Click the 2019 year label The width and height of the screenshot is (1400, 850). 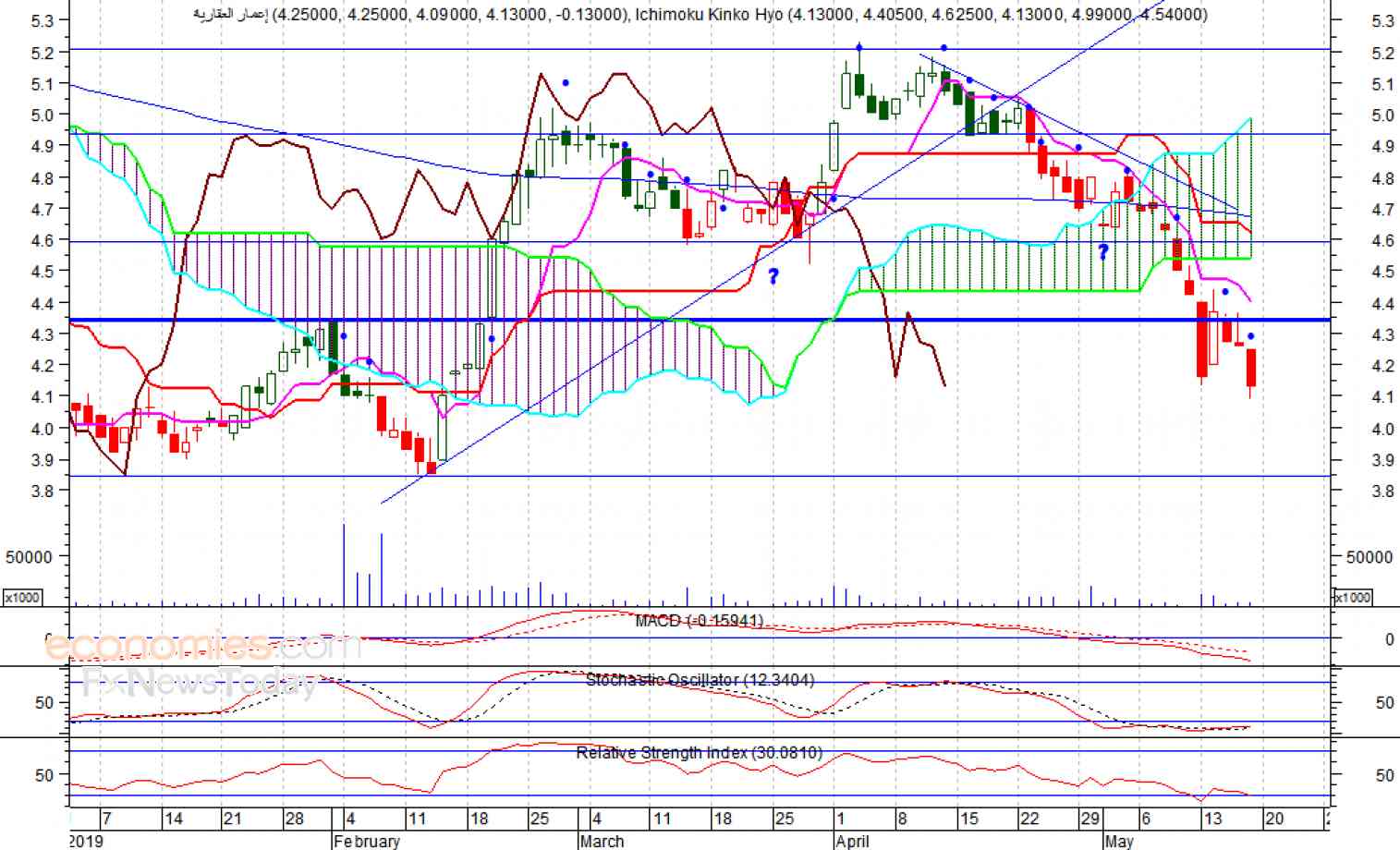point(86,842)
